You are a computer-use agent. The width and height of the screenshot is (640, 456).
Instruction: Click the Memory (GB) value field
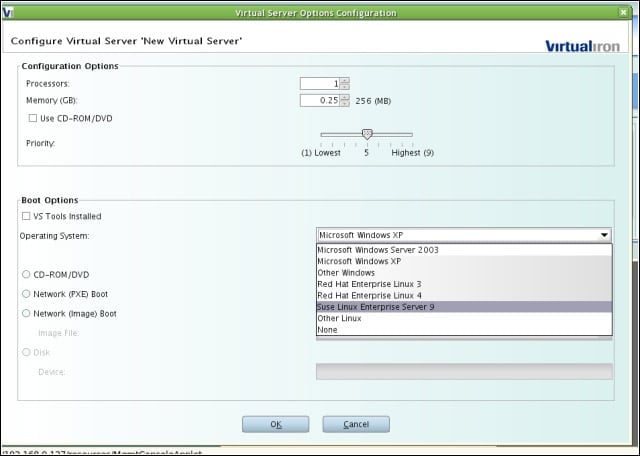pyautogui.click(x=320, y=100)
